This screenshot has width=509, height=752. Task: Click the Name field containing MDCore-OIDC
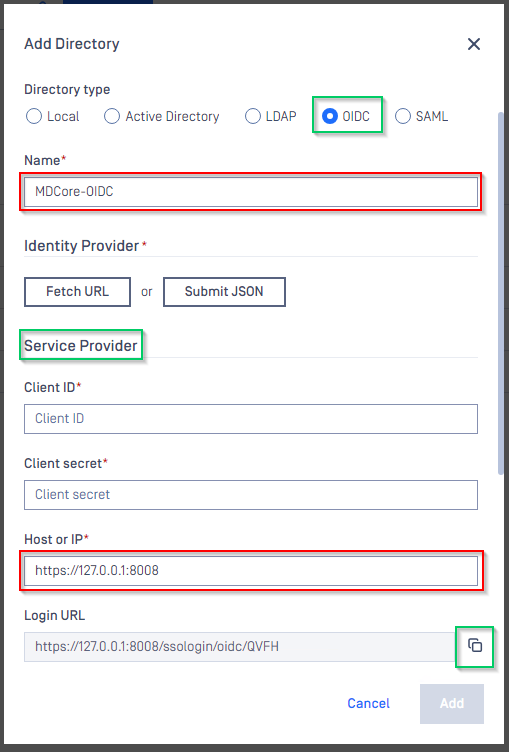251,192
